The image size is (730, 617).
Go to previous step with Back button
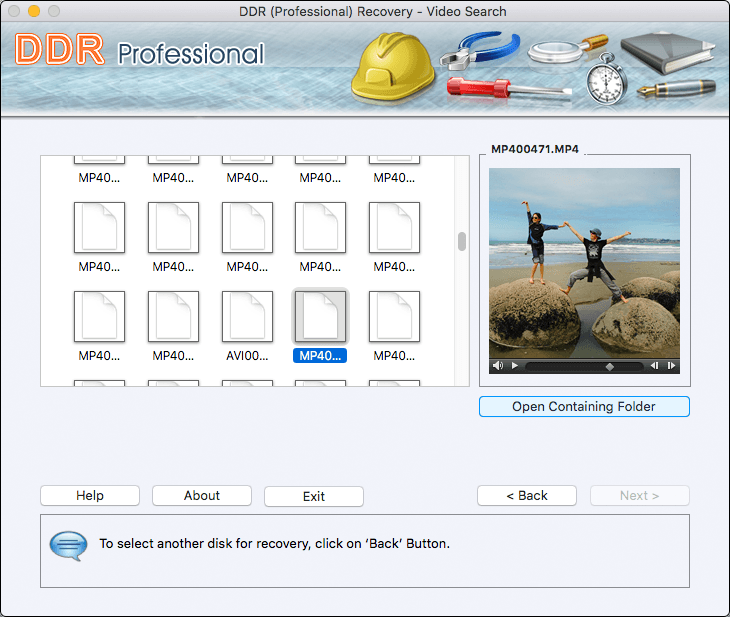(x=527, y=495)
